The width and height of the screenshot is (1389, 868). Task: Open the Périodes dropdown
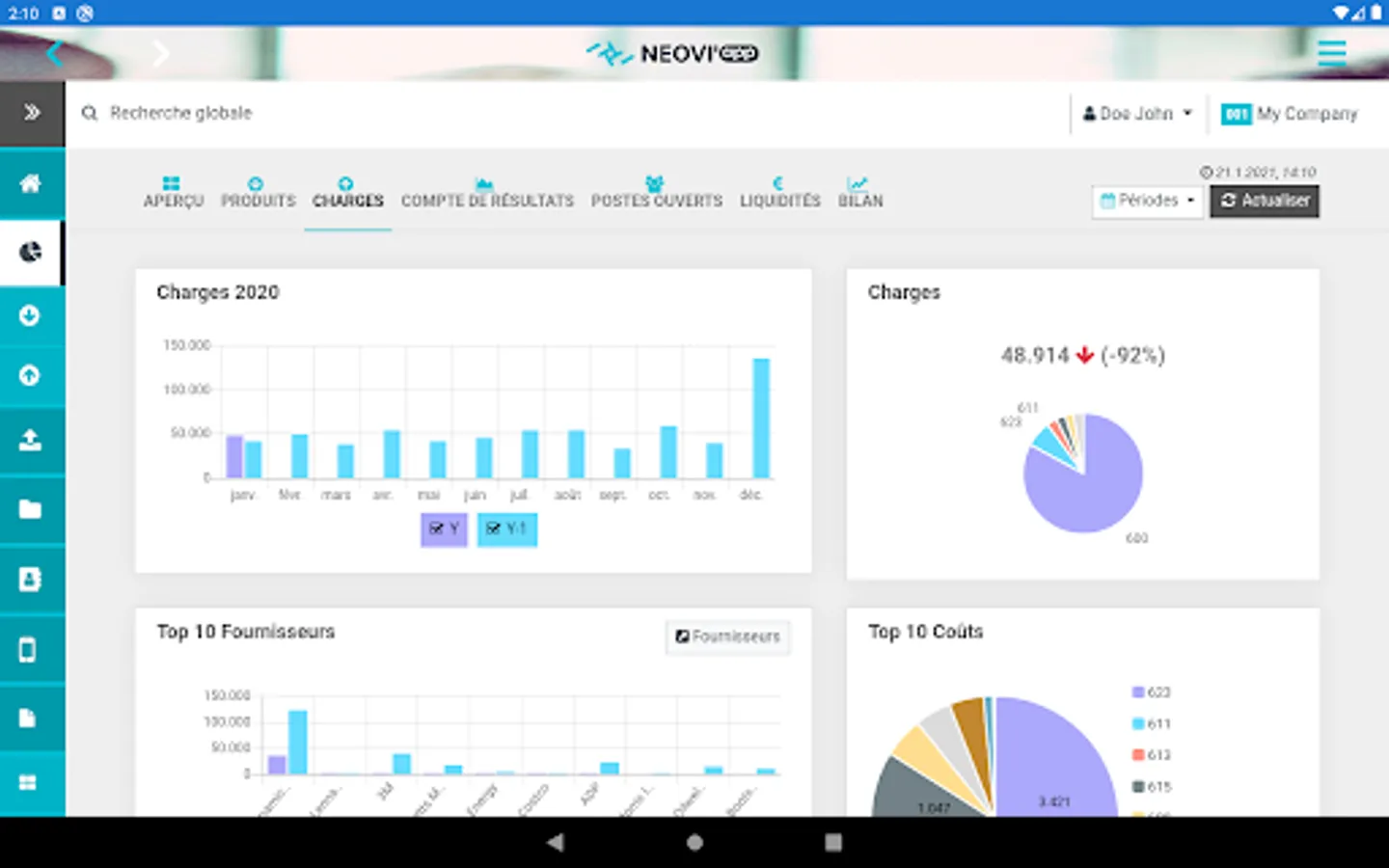pyautogui.click(x=1147, y=201)
